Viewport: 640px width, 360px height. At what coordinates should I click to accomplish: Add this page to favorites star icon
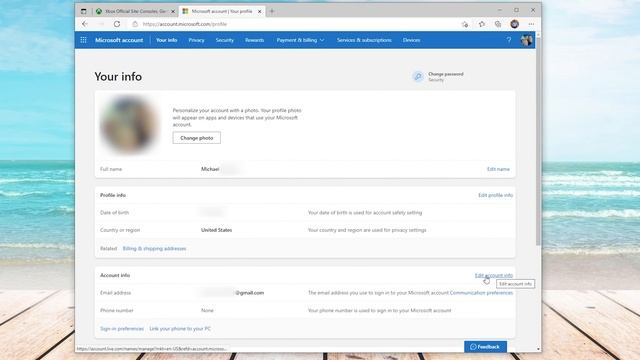coord(464,24)
